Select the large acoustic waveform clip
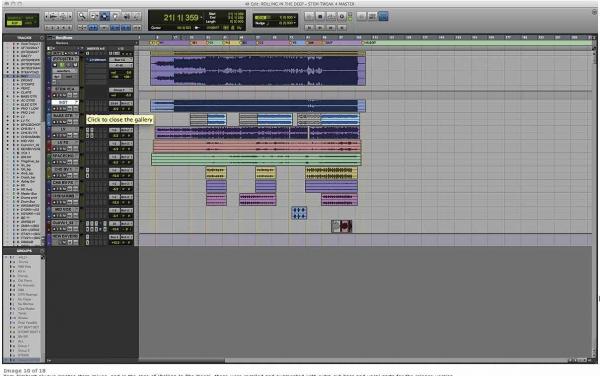The image size is (600, 376). 258,70
